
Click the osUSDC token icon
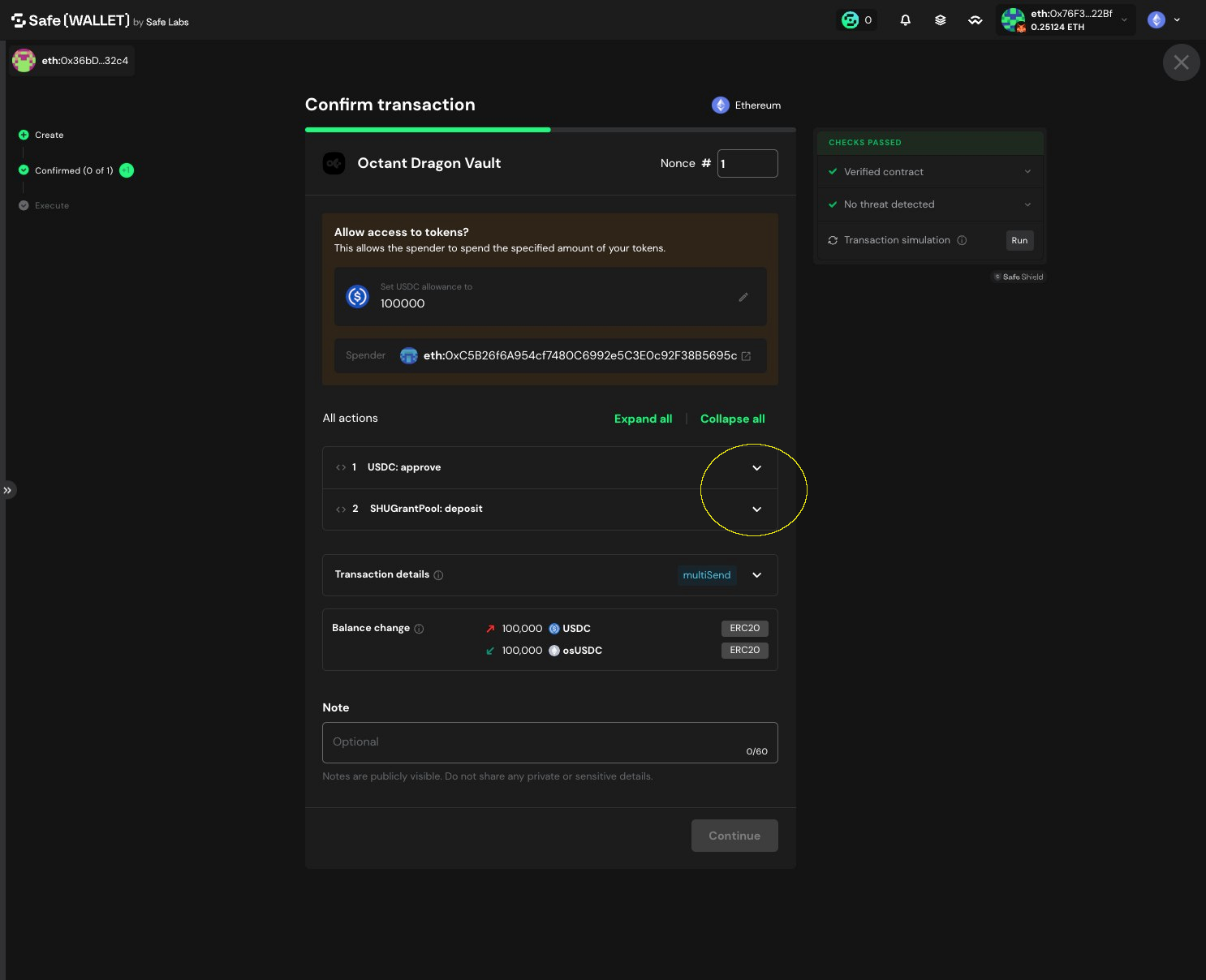[x=554, y=651]
